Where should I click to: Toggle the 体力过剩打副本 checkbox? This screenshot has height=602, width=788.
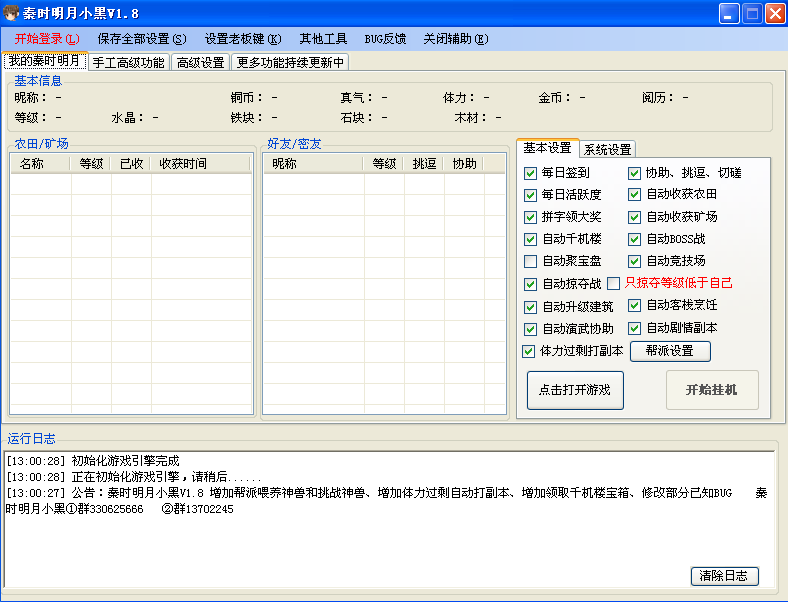(529, 351)
